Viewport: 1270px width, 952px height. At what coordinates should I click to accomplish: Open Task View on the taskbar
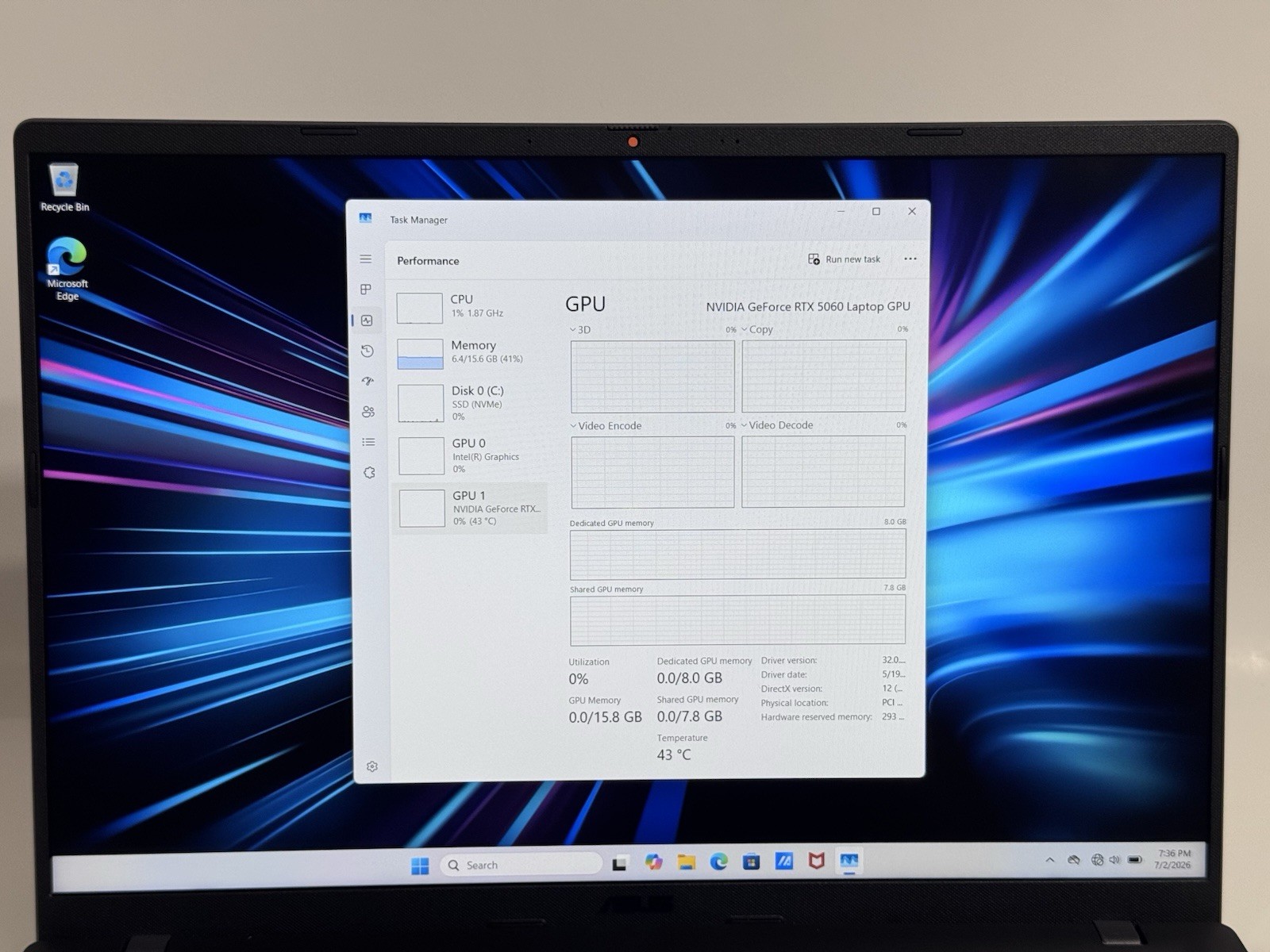pos(620,864)
